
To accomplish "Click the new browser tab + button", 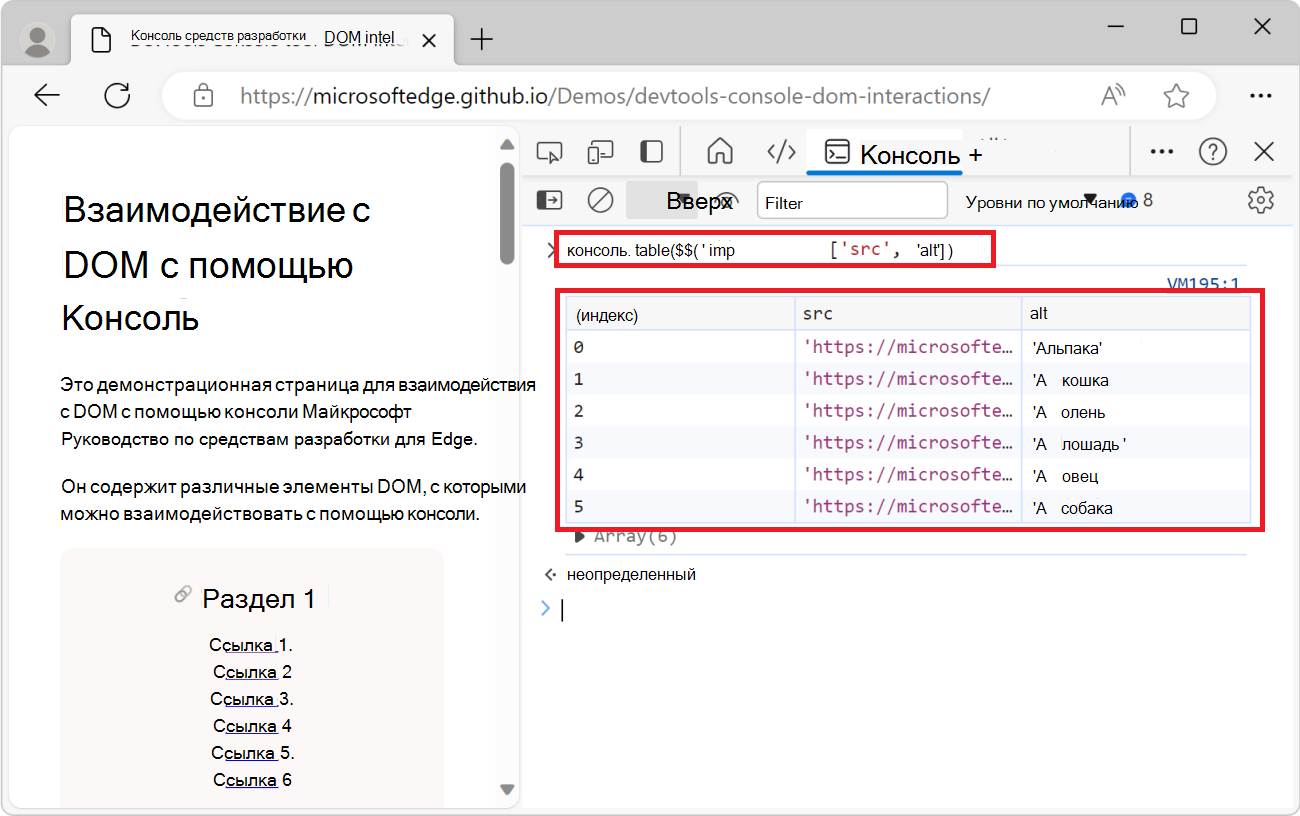I will click(481, 40).
